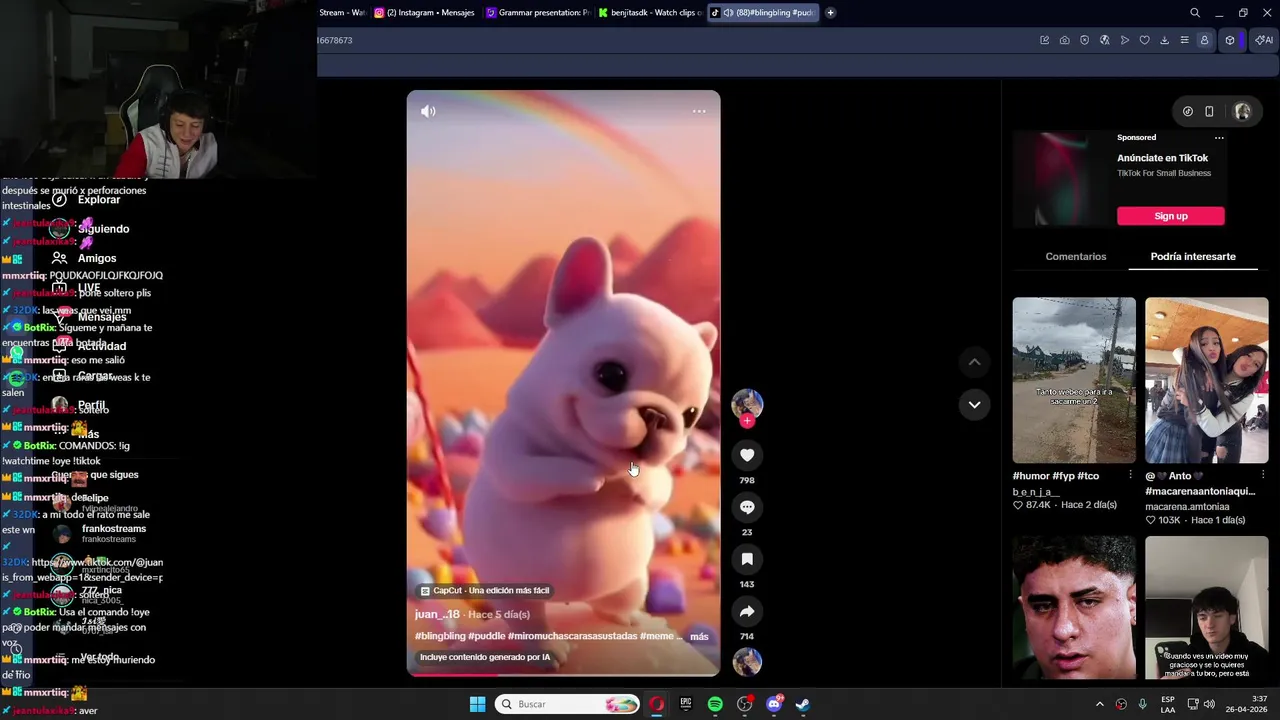This screenshot has height=720, width=1280.
Task: Switch to the Comentarios tab
Action: 1076,257
